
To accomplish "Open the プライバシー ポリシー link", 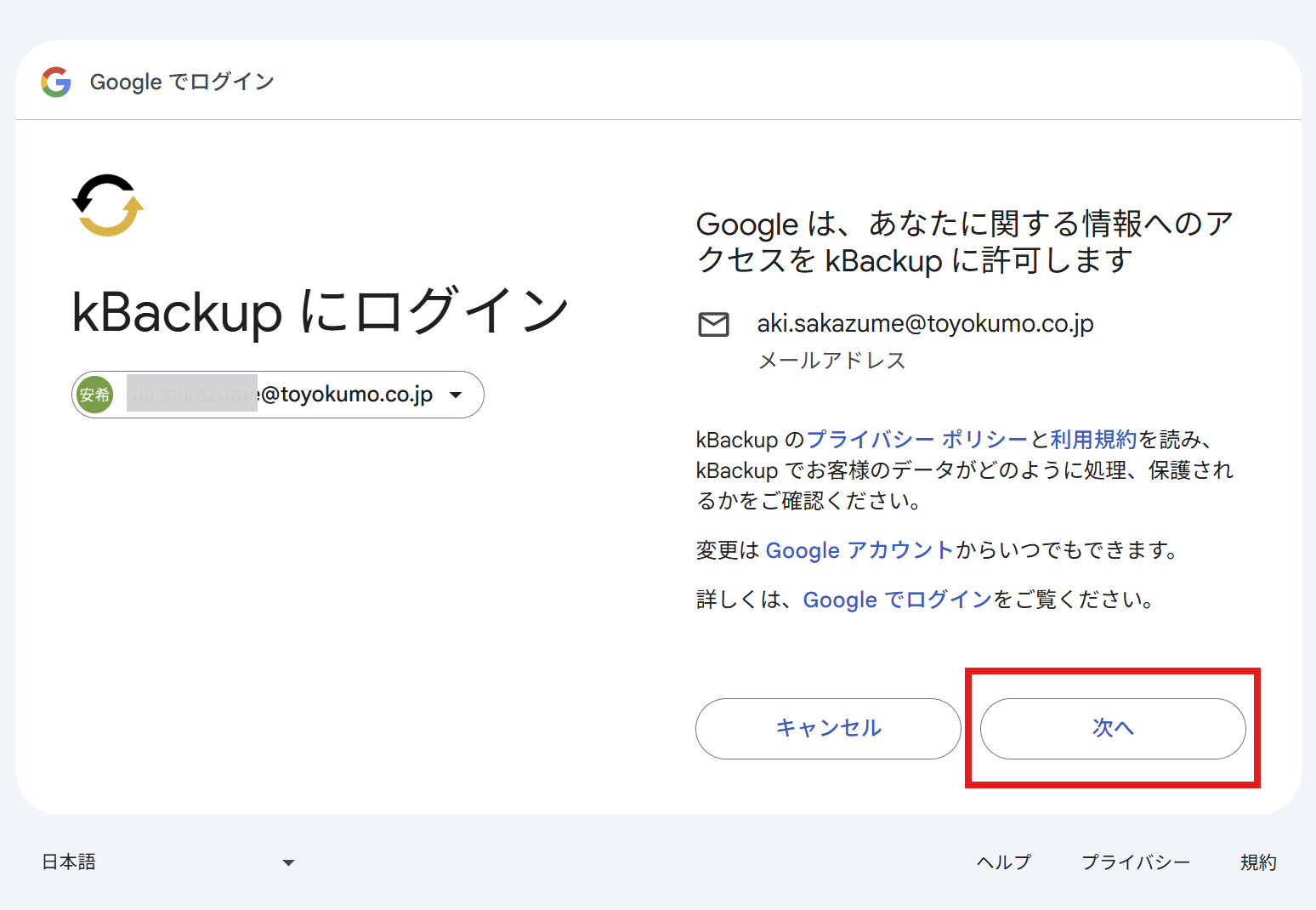I will [x=916, y=440].
